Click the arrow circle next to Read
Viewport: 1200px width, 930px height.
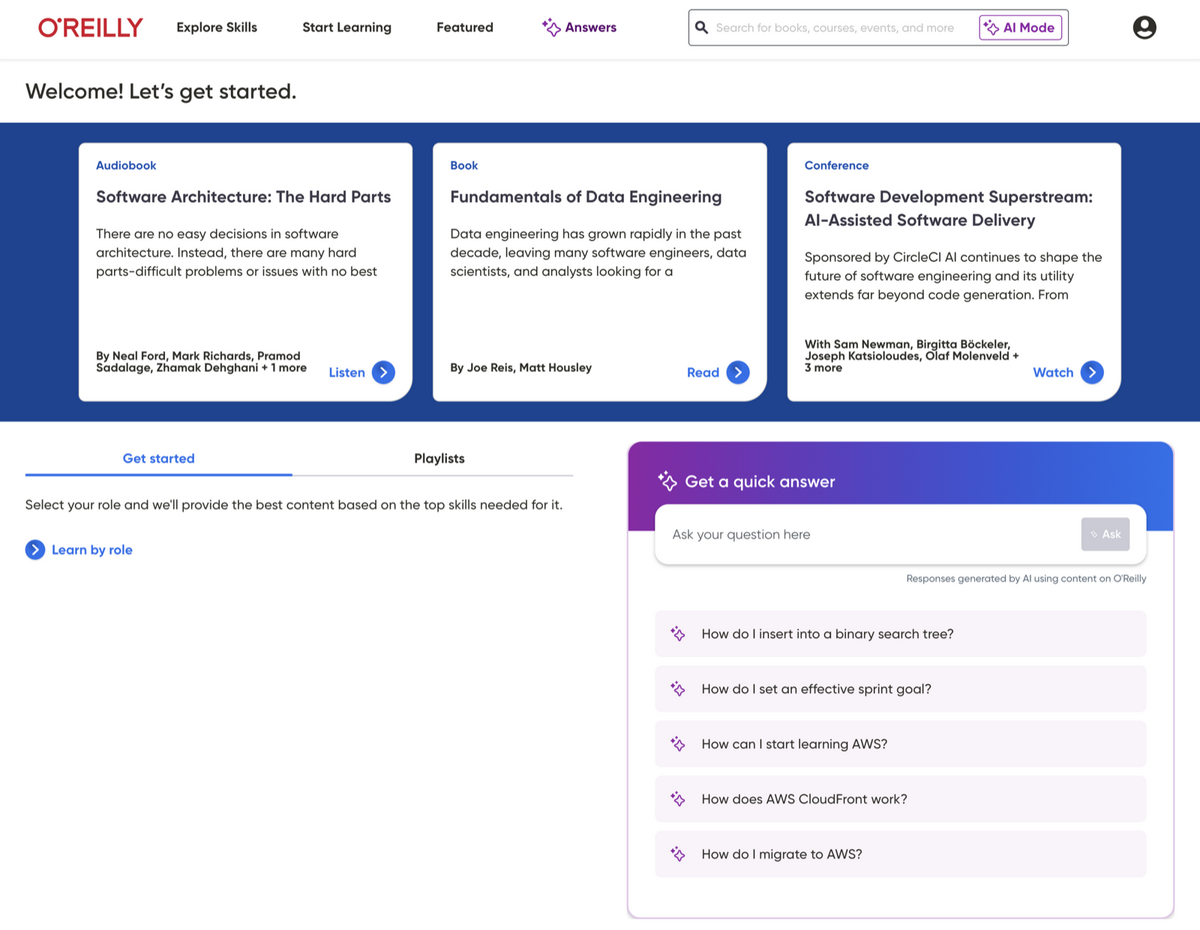coord(738,372)
